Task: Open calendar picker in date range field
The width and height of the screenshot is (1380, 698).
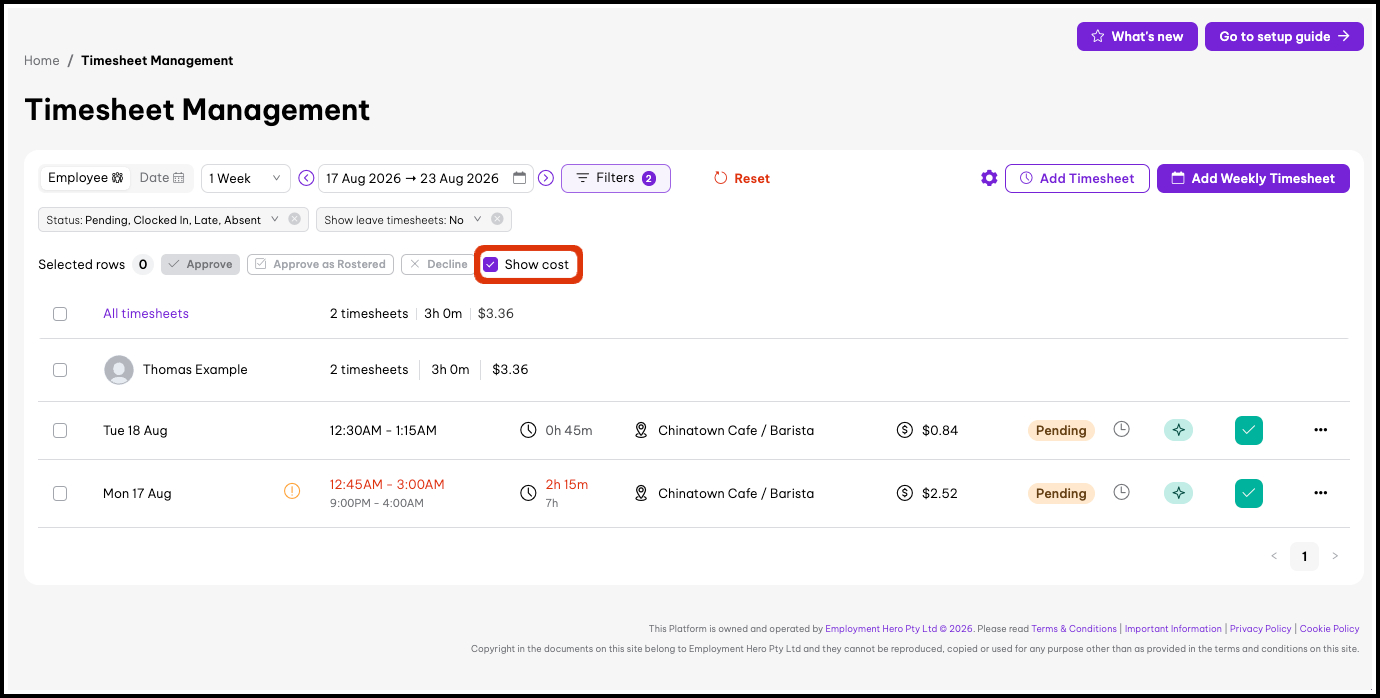Action: [x=519, y=178]
